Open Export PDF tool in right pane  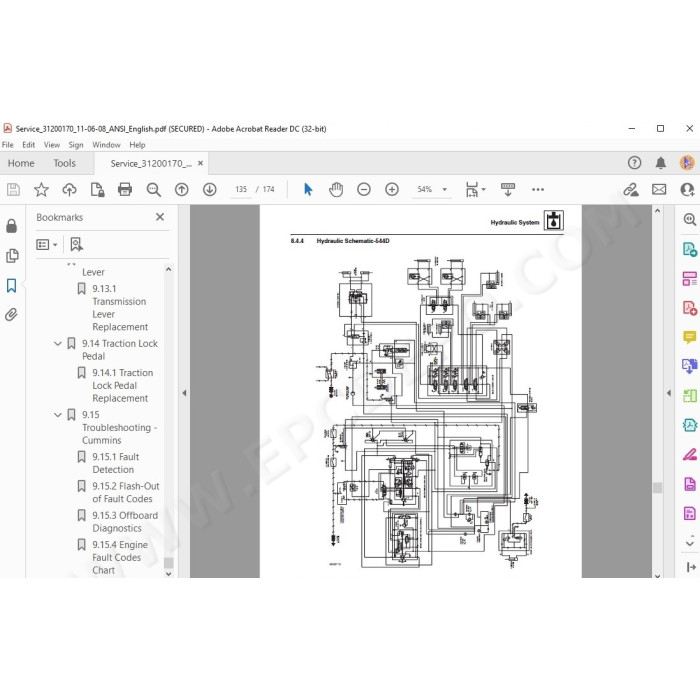(690, 249)
